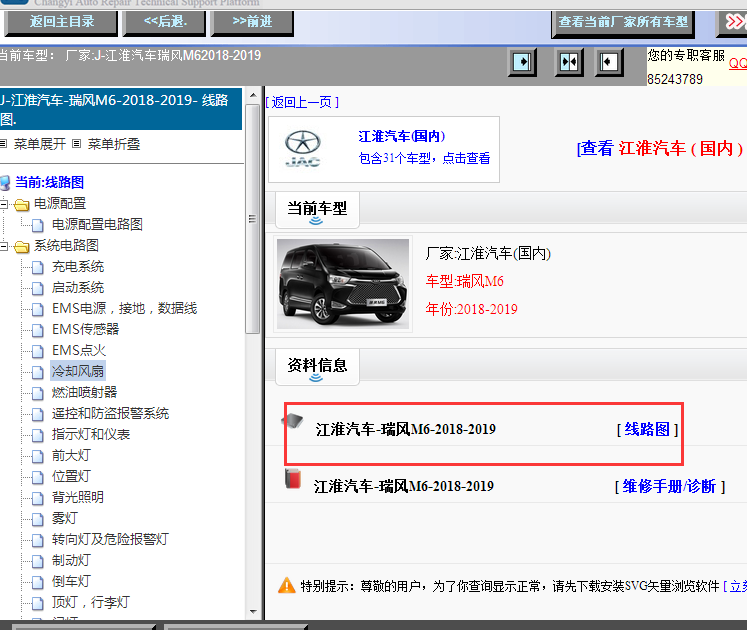
Task: Click the page icon beside 燃油喷射器
Action: pyautogui.click(x=38, y=393)
